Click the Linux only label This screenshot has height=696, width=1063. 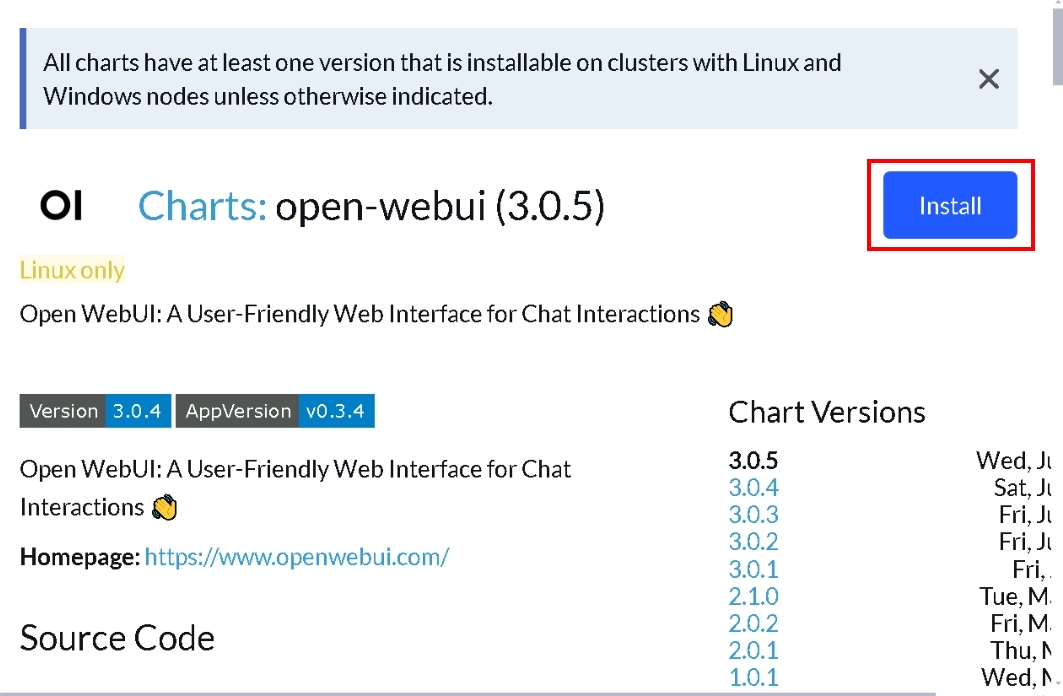[x=72, y=270]
